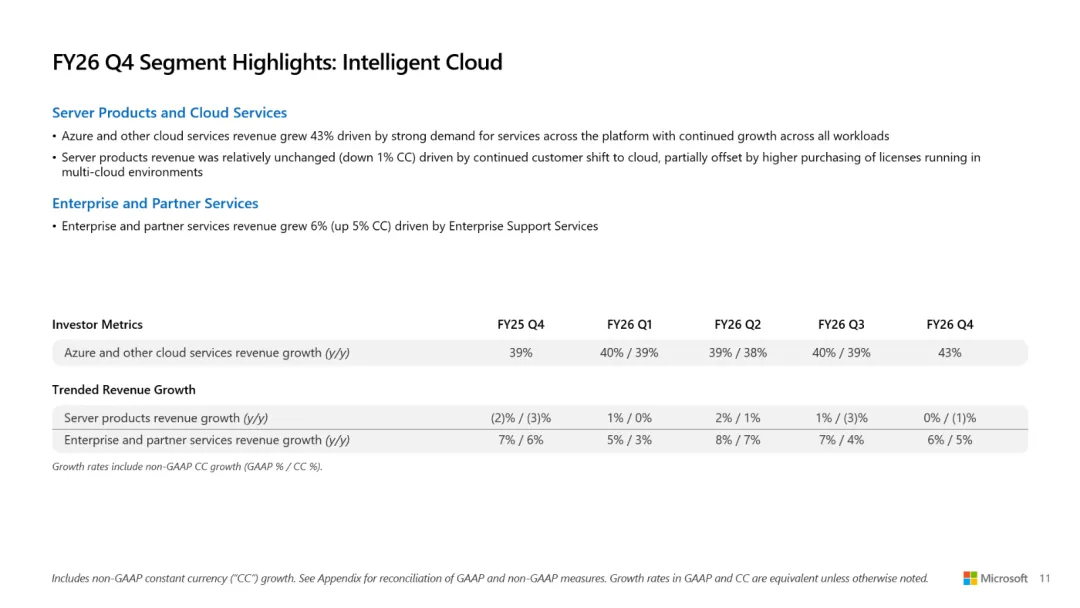Screen dimensions: 1080x608
Task: Click the Server products revenue growth row
Action: (x=540, y=418)
